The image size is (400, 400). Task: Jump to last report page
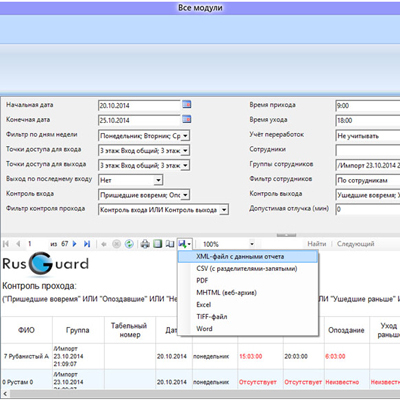tap(87, 244)
